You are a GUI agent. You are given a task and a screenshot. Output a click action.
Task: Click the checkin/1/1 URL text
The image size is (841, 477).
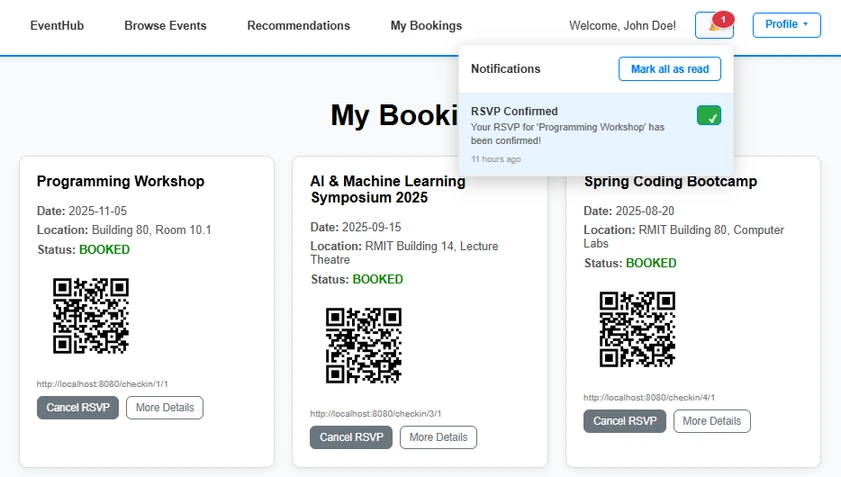102,384
